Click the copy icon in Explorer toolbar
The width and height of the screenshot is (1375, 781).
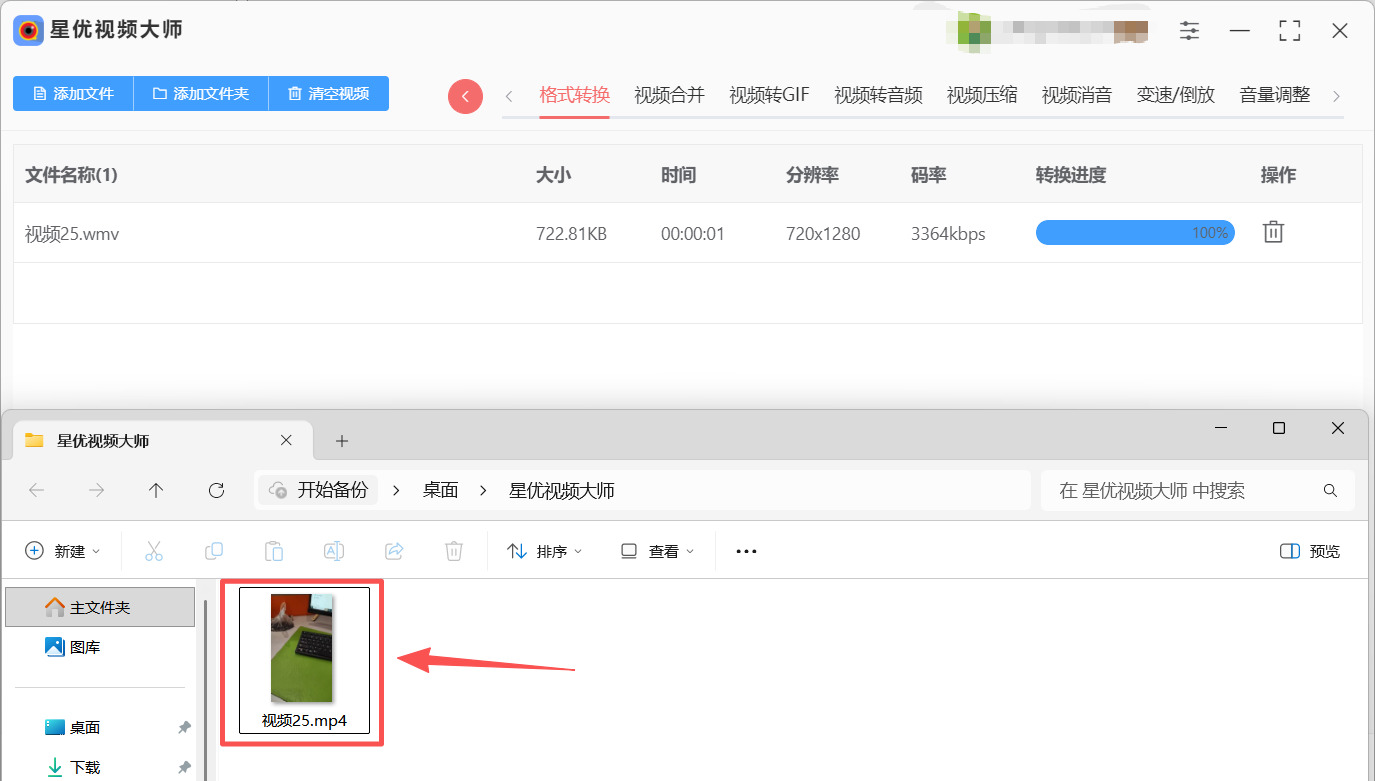coord(214,551)
